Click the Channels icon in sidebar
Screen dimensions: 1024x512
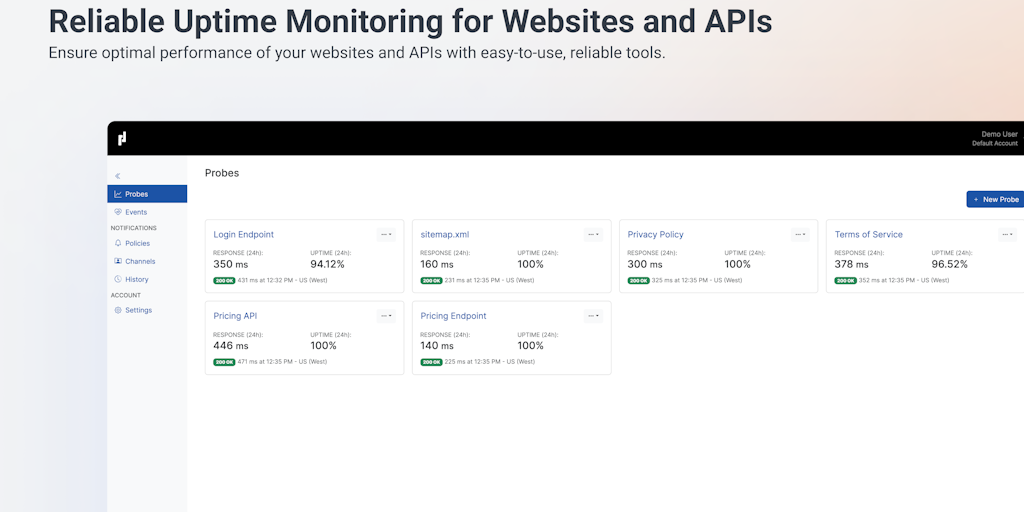click(x=118, y=261)
